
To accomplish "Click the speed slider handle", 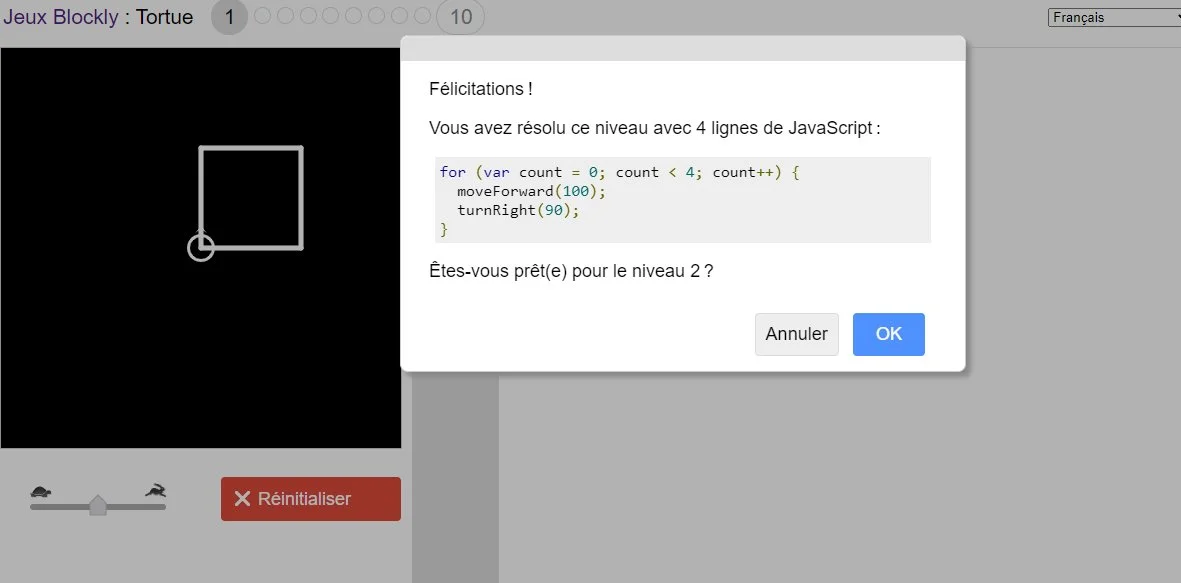I will (x=97, y=505).
